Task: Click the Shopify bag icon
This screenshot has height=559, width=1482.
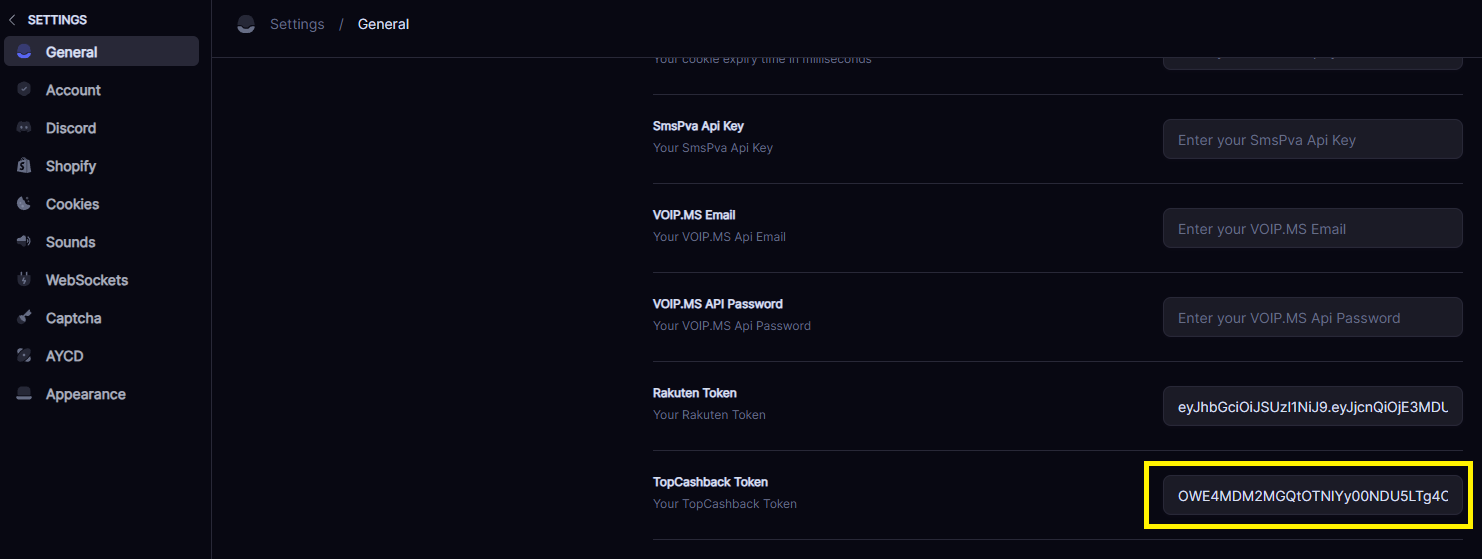Action: tap(24, 166)
